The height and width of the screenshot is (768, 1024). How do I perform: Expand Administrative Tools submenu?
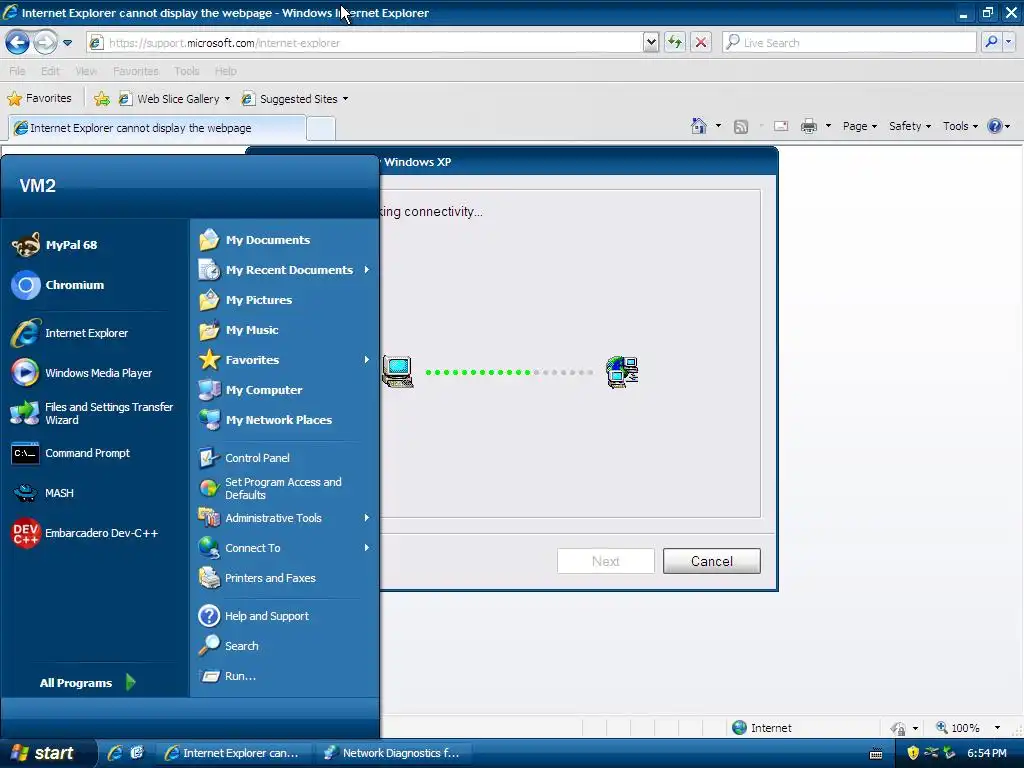pos(367,518)
